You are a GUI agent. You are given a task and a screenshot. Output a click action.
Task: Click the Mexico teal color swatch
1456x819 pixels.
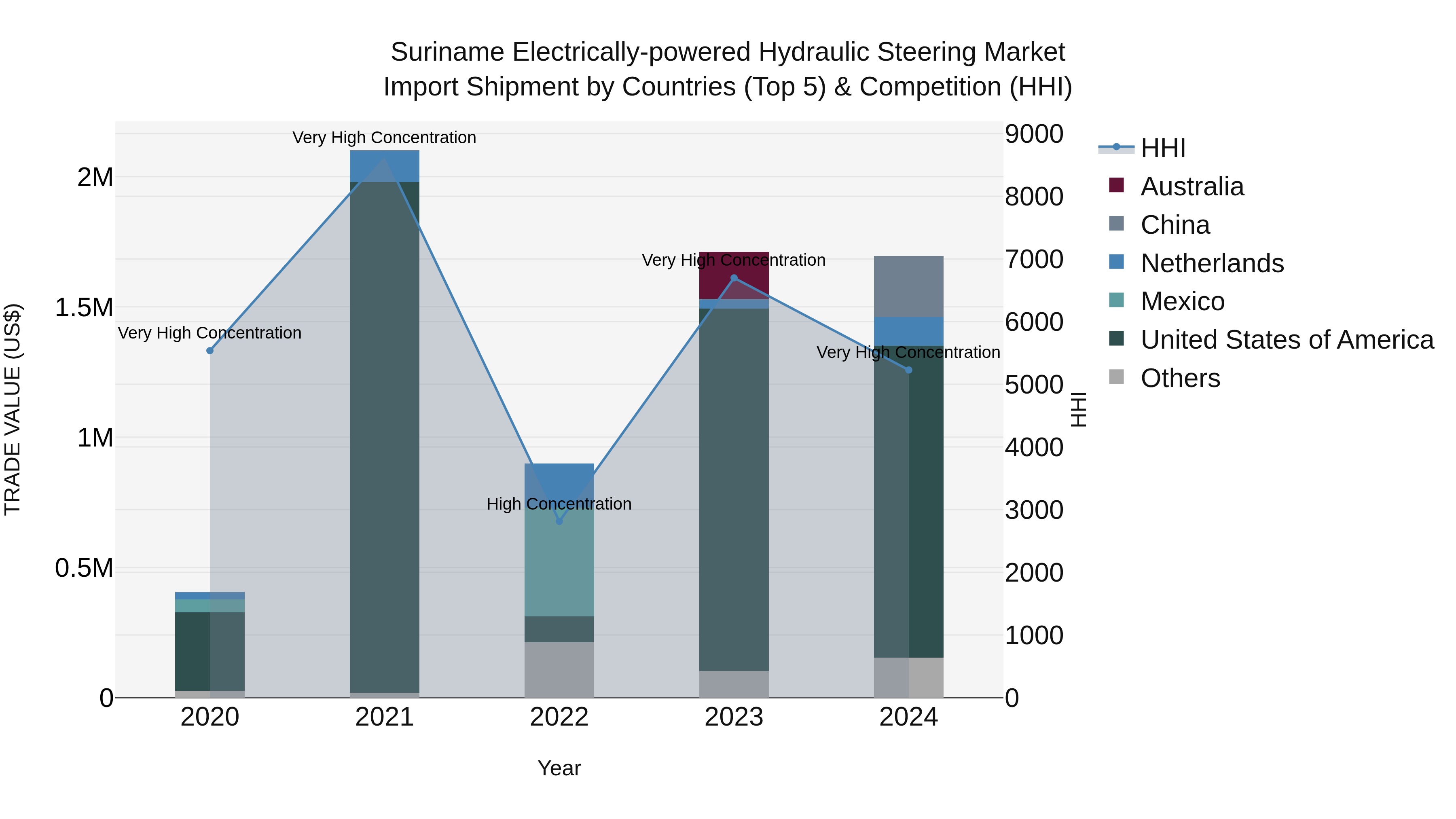1116,300
